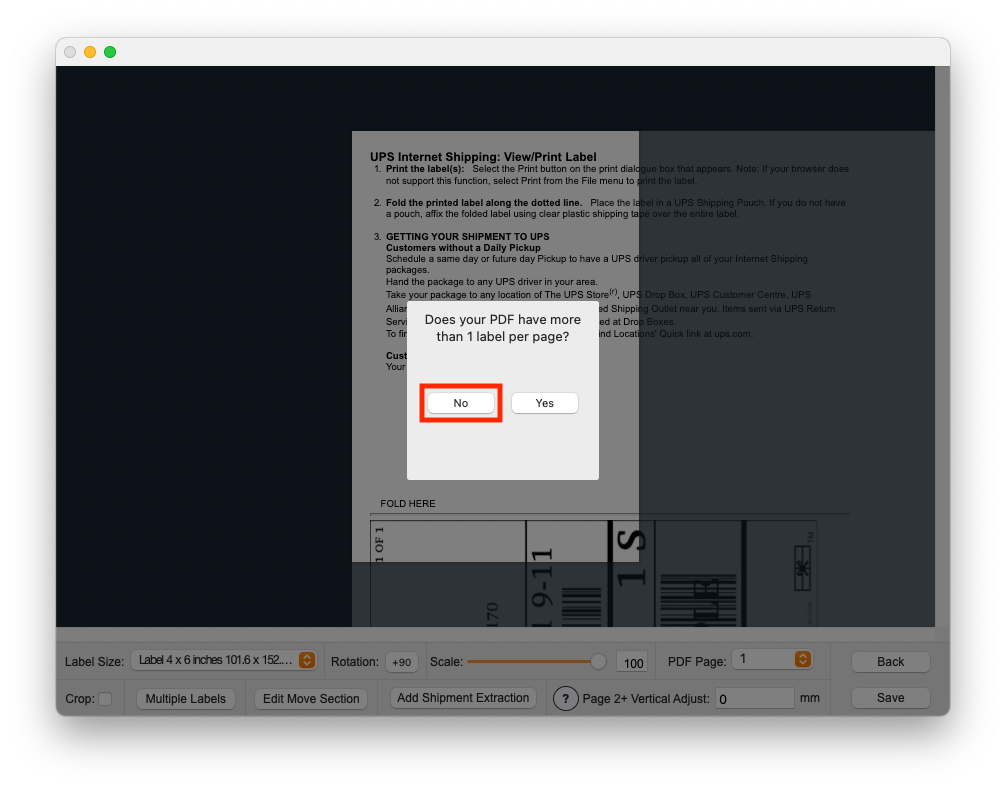1006x790 pixels.
Task: Edit the scale value field showing 100
Action: coord(633,663)
